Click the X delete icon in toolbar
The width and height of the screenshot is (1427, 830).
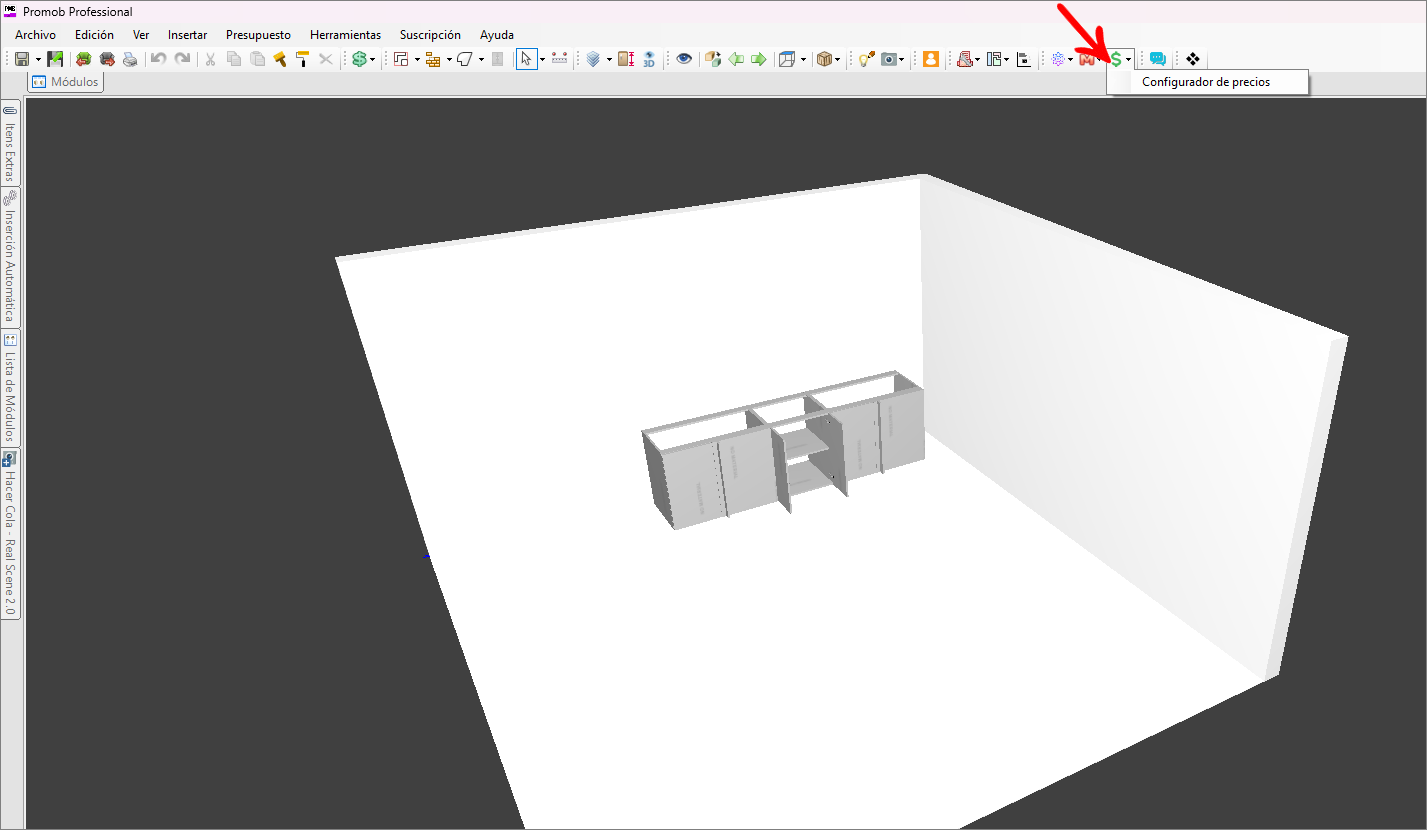point(325,60)
